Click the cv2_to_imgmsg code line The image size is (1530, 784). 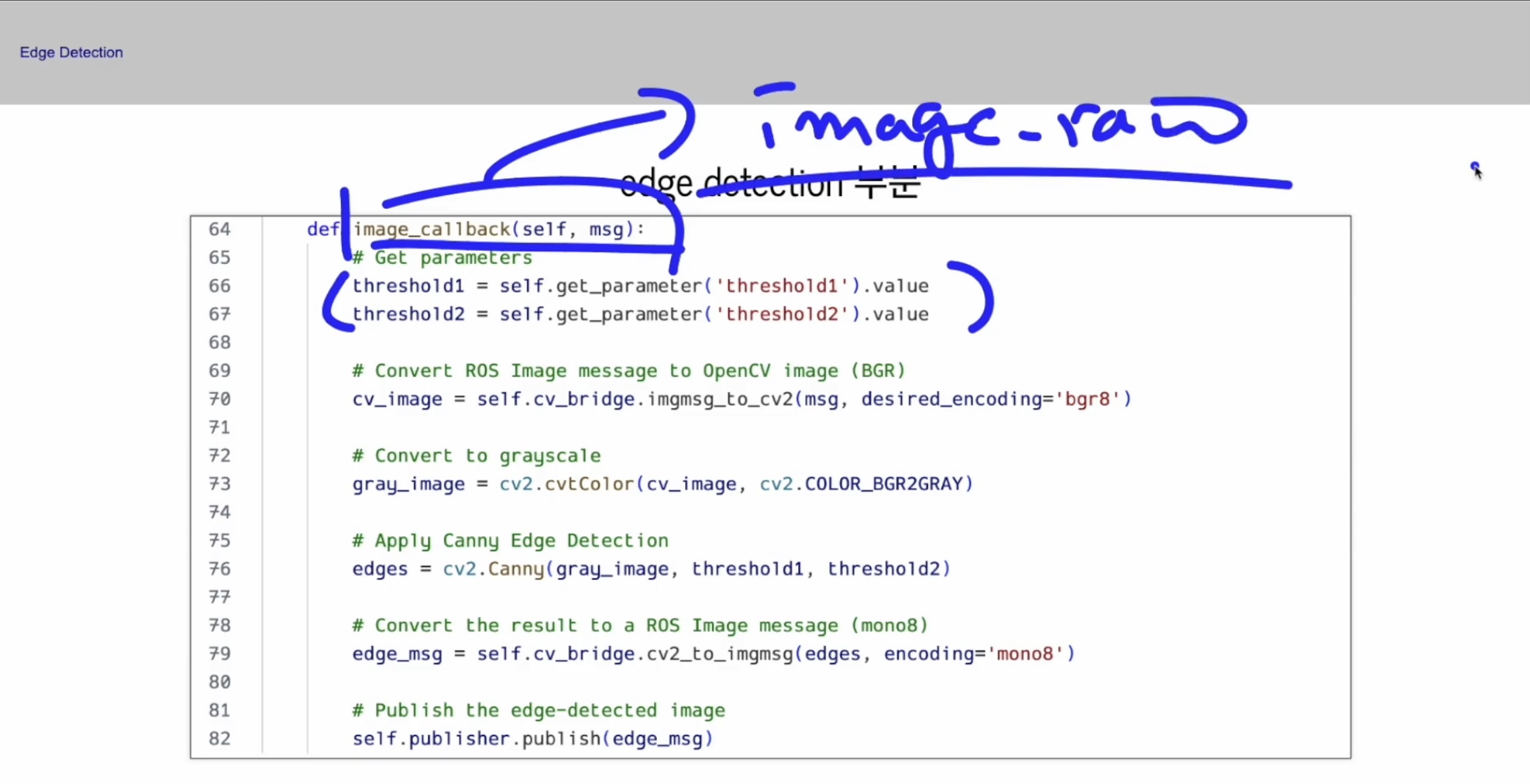713,654
